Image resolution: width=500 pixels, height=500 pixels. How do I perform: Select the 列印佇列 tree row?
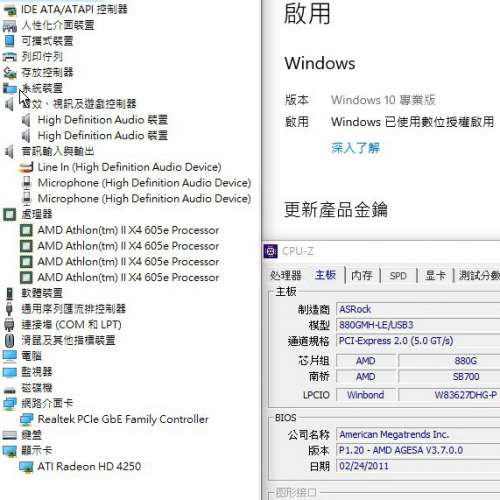[42, 57]
